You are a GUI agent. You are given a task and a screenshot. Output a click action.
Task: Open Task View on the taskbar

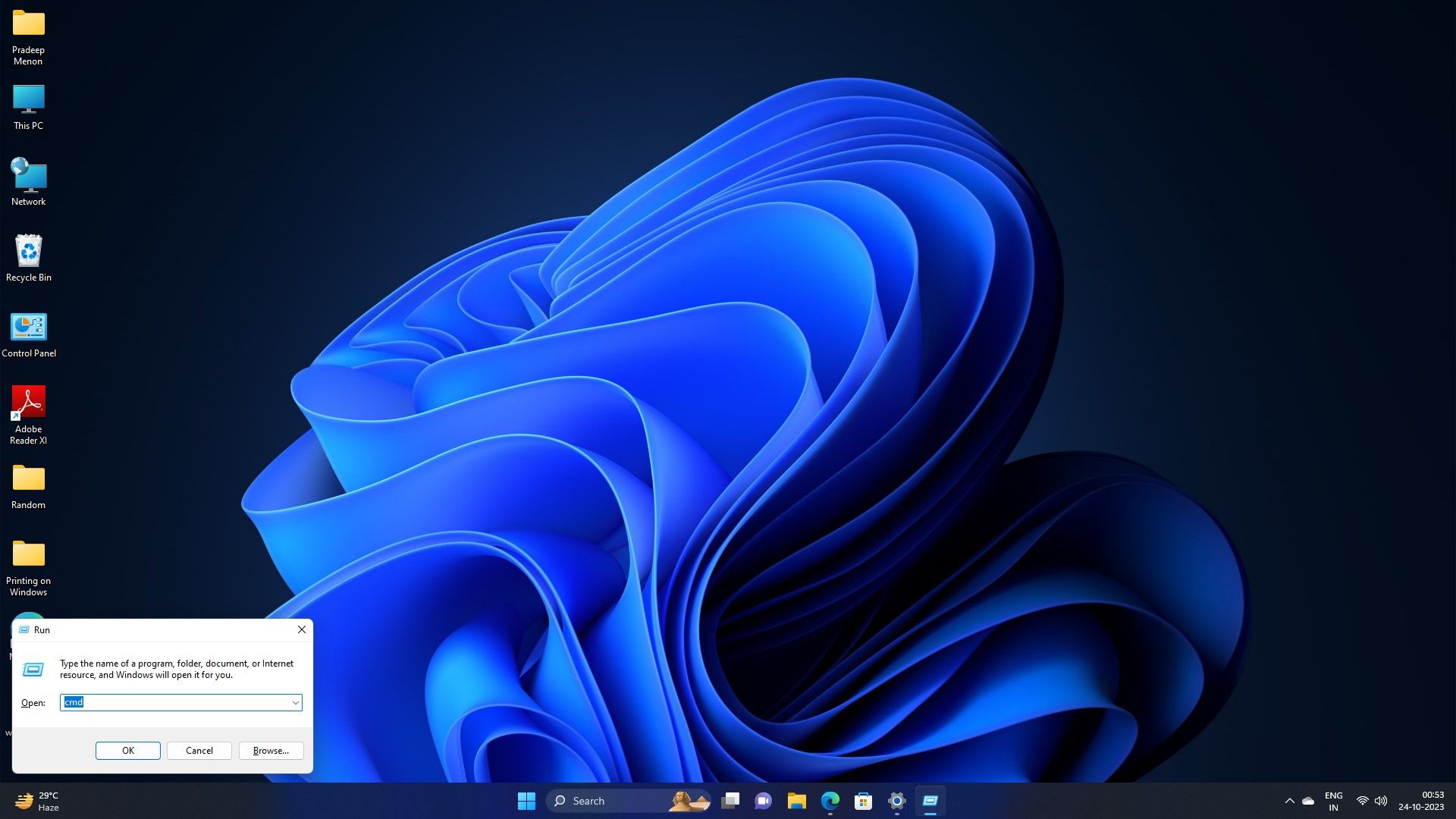click(x=730, y=801)
